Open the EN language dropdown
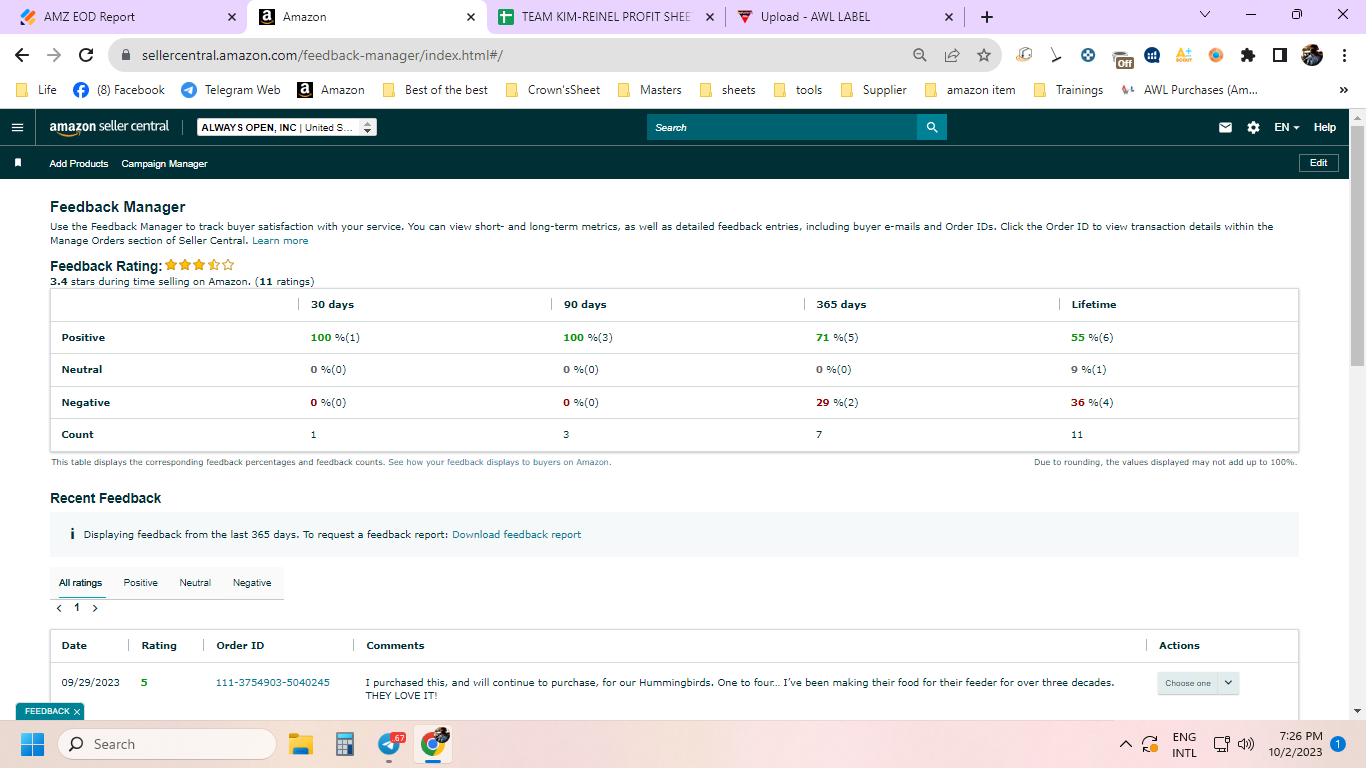This screenshot has height=768, width=1366. point(1287,127)
